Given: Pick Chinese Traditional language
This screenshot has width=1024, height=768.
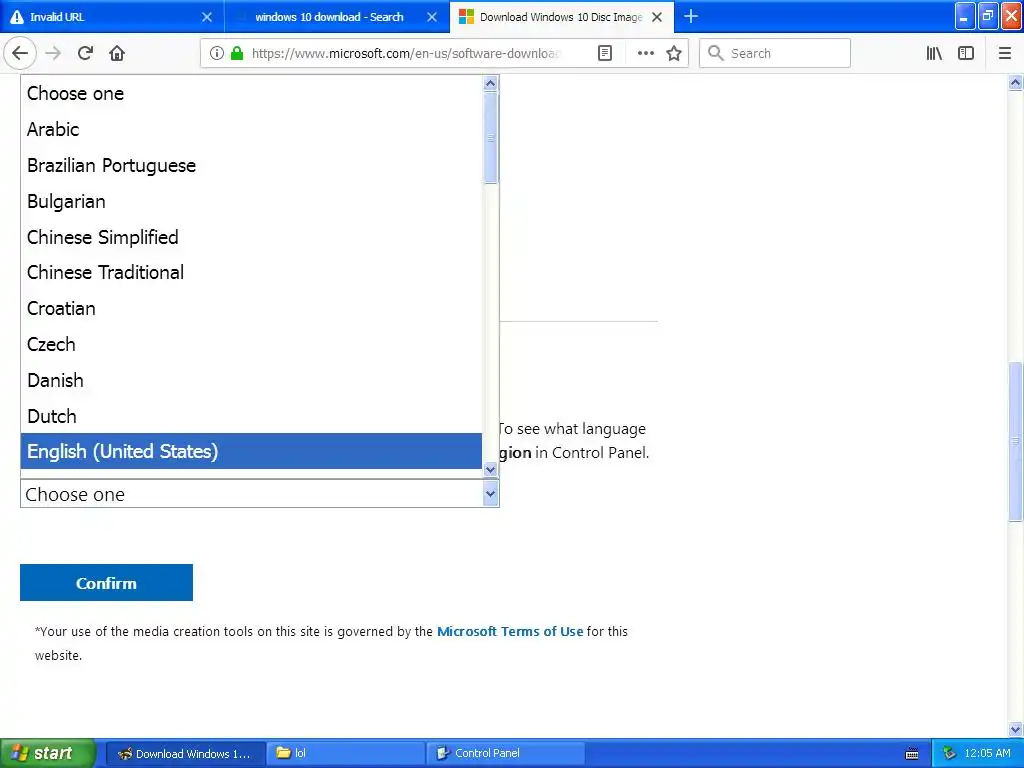Looking at the screenshot, I should [x=251, y=272].
